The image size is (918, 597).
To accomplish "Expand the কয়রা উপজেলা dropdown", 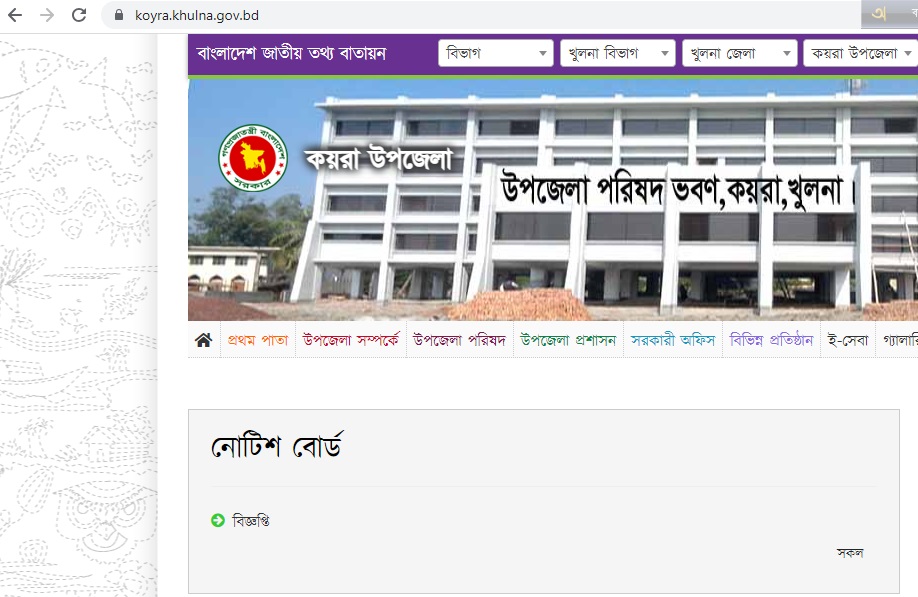I will [861, 53].
